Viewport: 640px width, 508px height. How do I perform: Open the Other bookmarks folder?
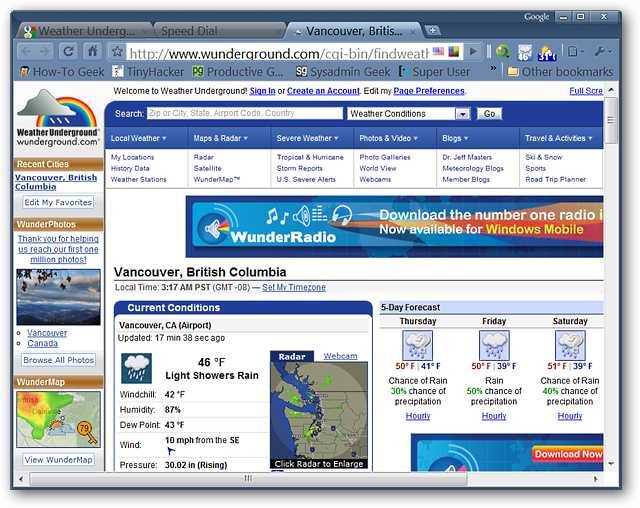click(560, 72)
